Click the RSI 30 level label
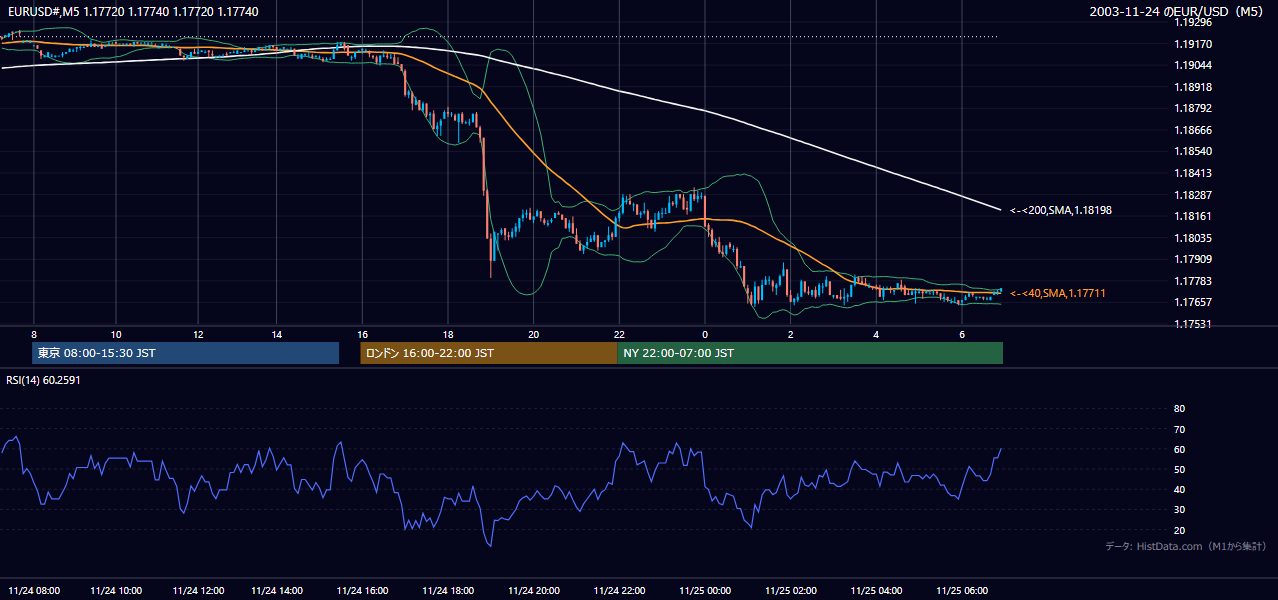This screenshot has width=1278, height=600. coord(1179,510)
